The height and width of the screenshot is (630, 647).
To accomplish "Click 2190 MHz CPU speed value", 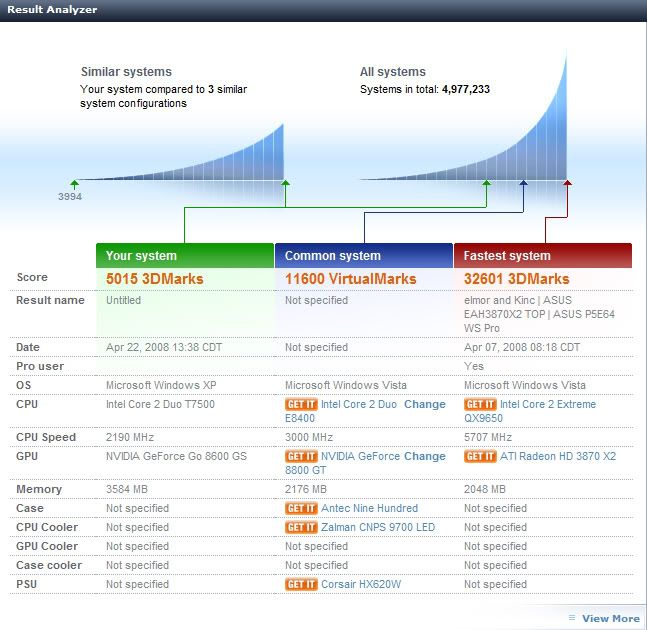I will click(x=130, y=437).
